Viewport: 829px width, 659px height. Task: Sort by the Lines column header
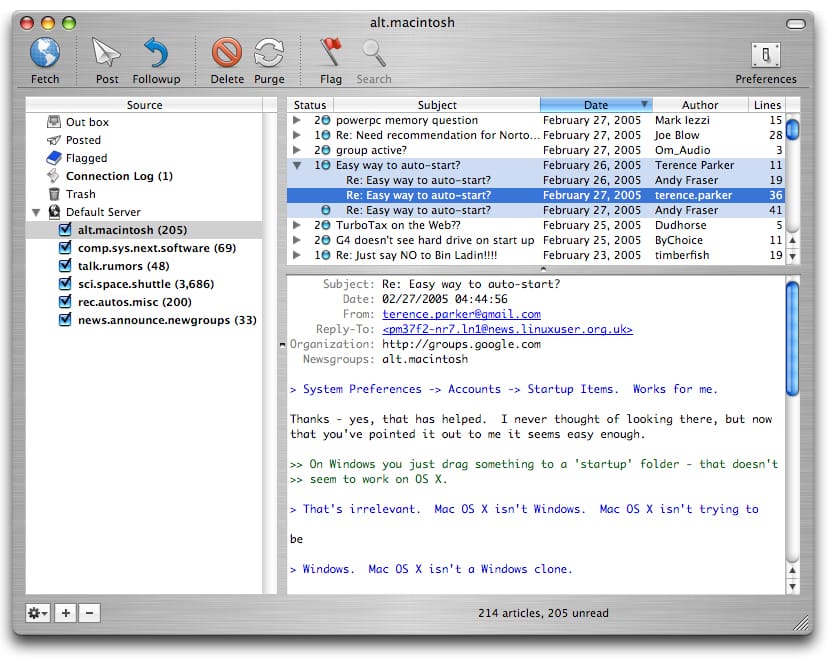[767, 105]
